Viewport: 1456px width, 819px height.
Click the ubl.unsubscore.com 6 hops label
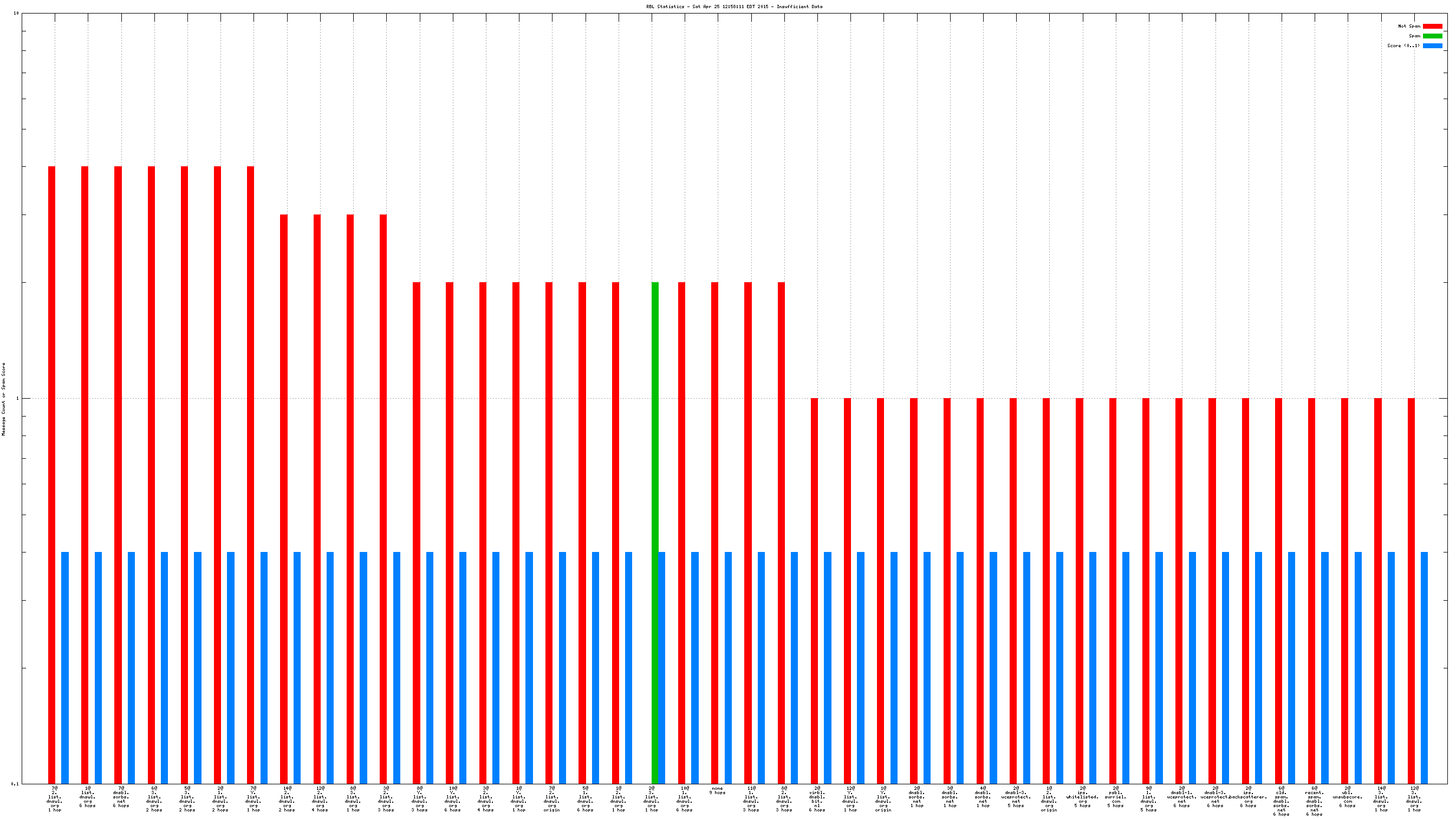click(x=1347, y=797)
